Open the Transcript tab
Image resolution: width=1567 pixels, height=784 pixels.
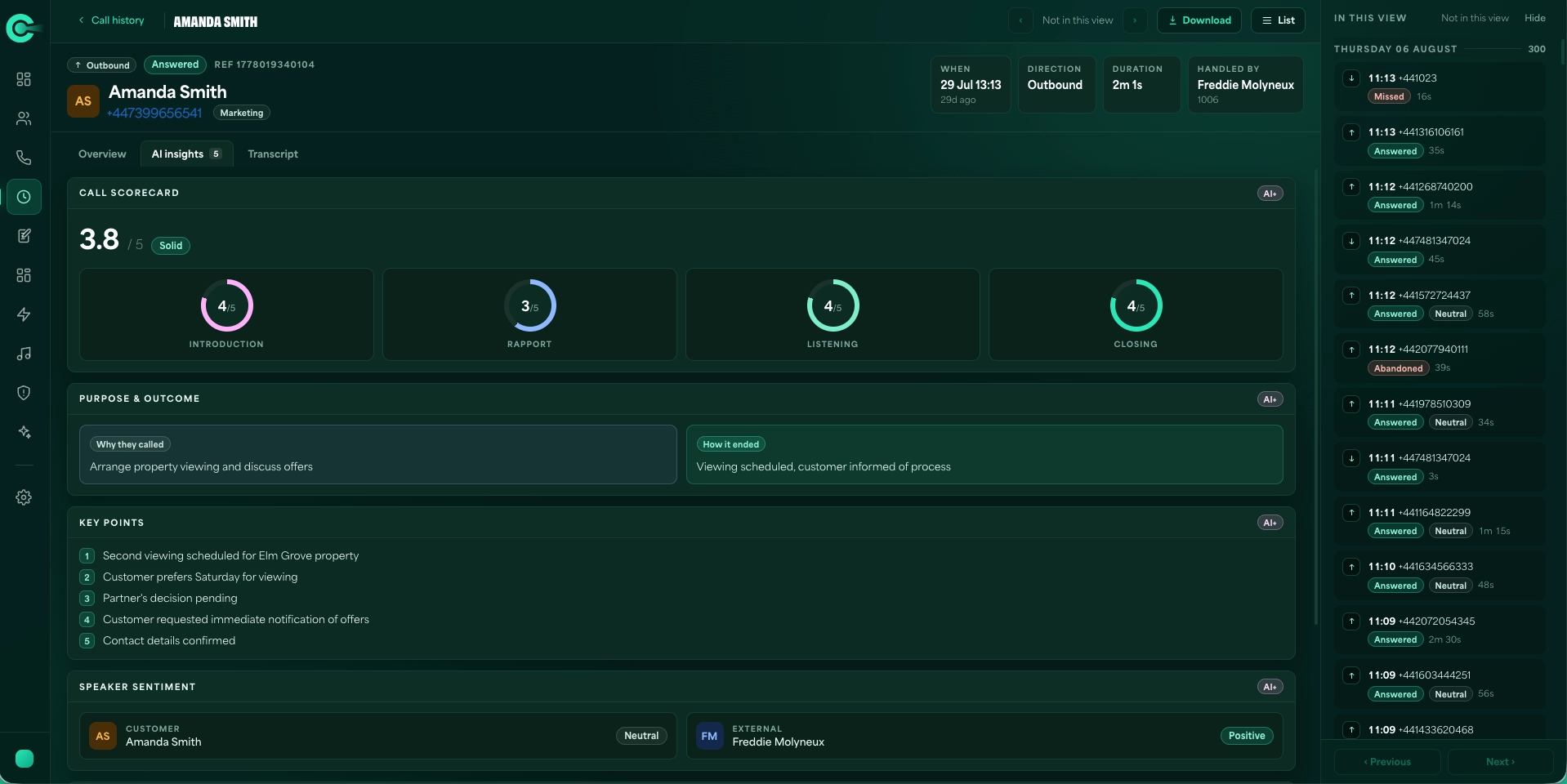click(273, 154)
